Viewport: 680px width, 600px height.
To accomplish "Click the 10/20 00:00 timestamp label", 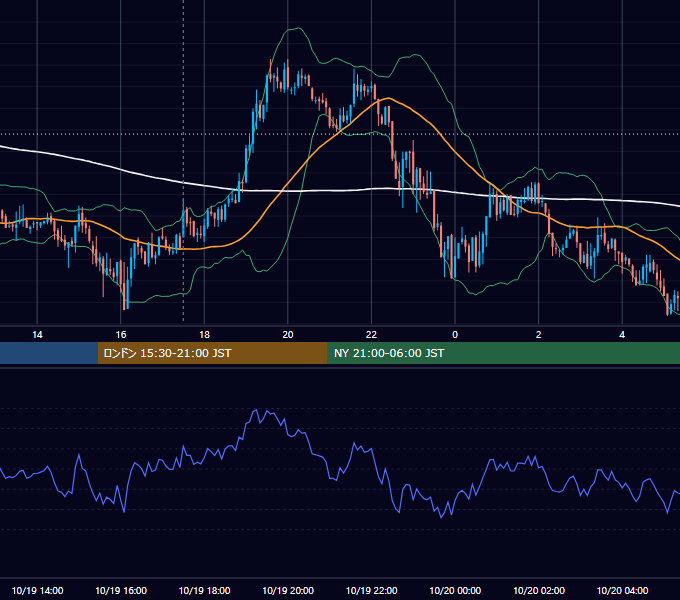I will (455, 590).
